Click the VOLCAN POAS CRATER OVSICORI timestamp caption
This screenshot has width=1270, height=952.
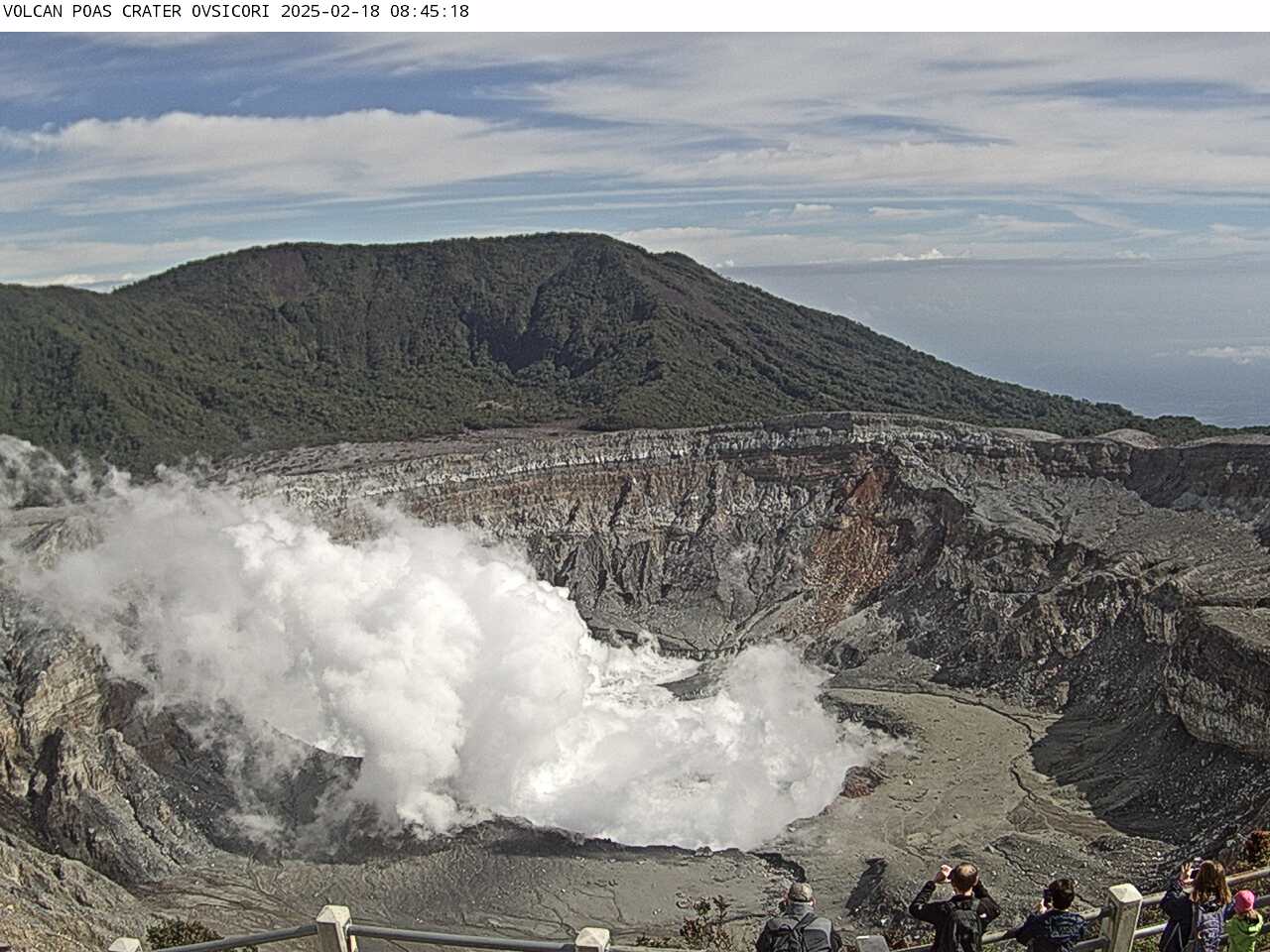pos(236,12)
